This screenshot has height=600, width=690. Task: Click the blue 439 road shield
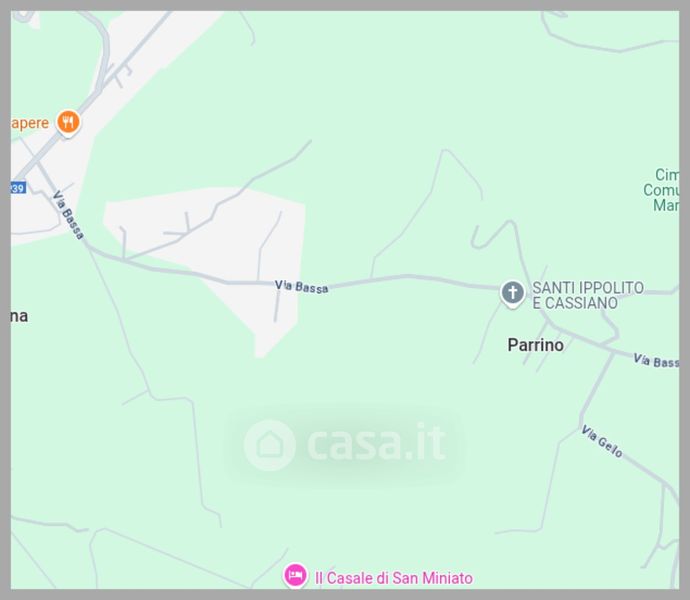18,188
